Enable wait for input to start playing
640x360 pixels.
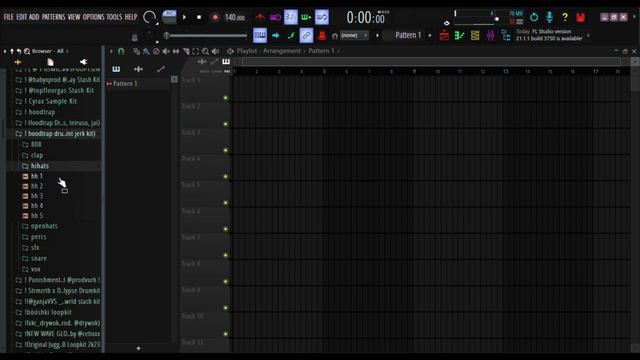coord(276,17)
